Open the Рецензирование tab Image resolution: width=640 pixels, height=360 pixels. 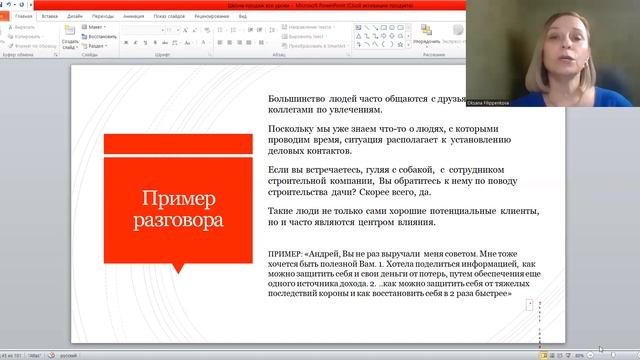(211, 16)
